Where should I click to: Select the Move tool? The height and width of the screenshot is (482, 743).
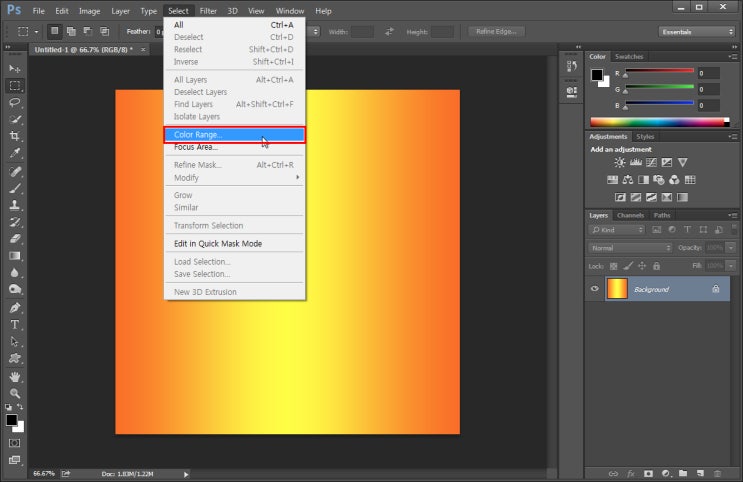tap(15, 69)
